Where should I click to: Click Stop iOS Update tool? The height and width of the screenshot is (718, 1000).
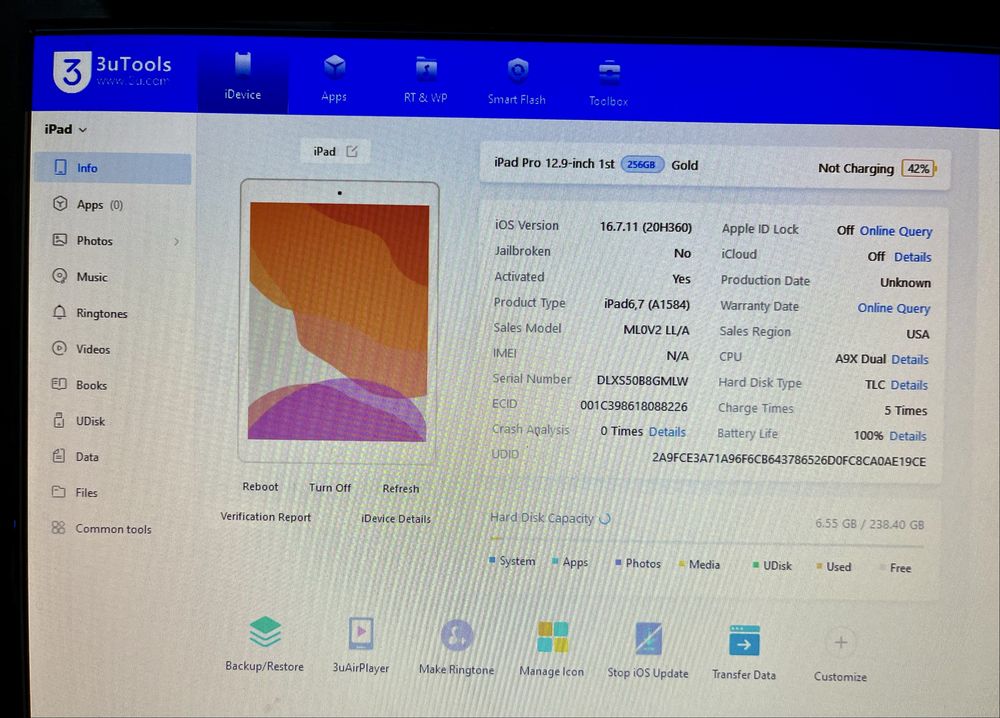point(648,650)
